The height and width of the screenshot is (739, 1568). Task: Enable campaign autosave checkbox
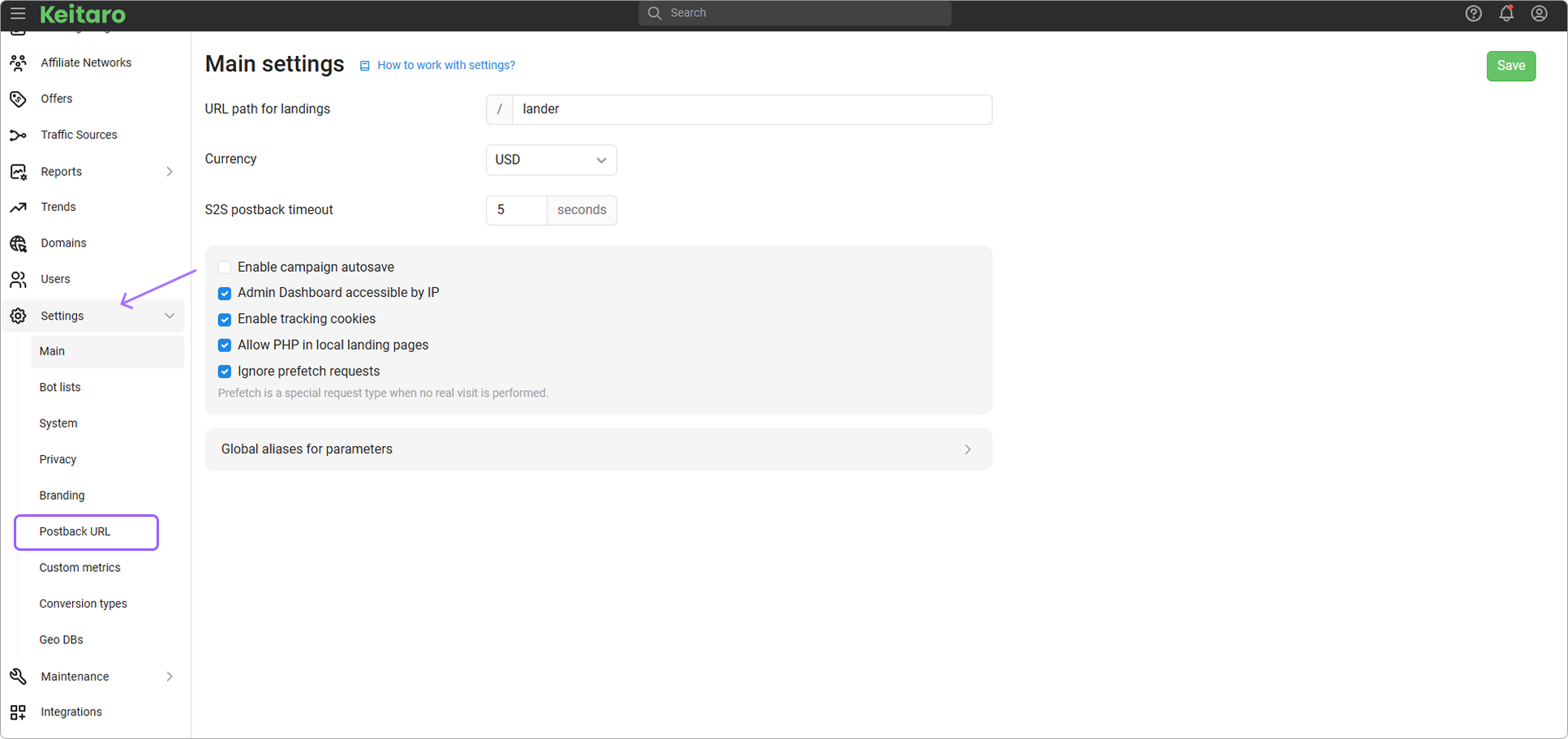(225, 268)
